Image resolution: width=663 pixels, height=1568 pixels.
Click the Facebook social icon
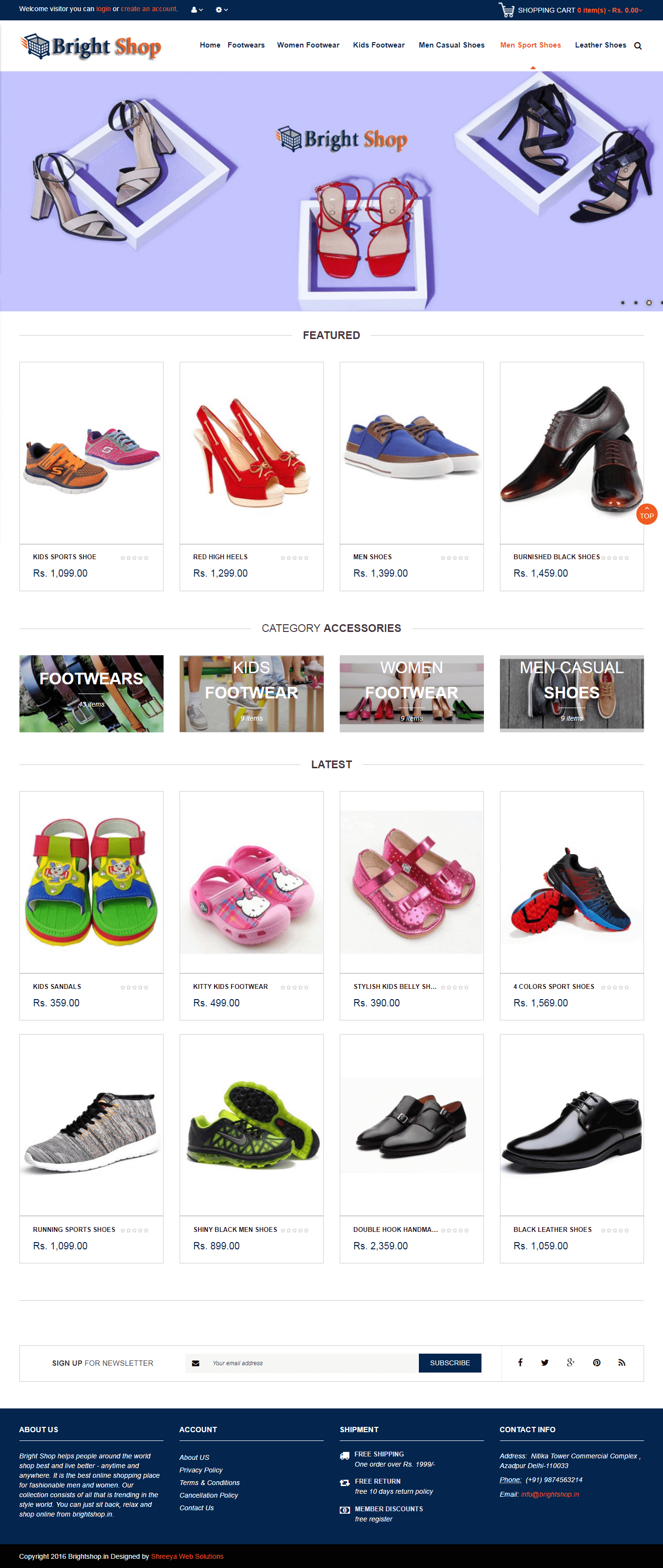[x=520, y=1362]
